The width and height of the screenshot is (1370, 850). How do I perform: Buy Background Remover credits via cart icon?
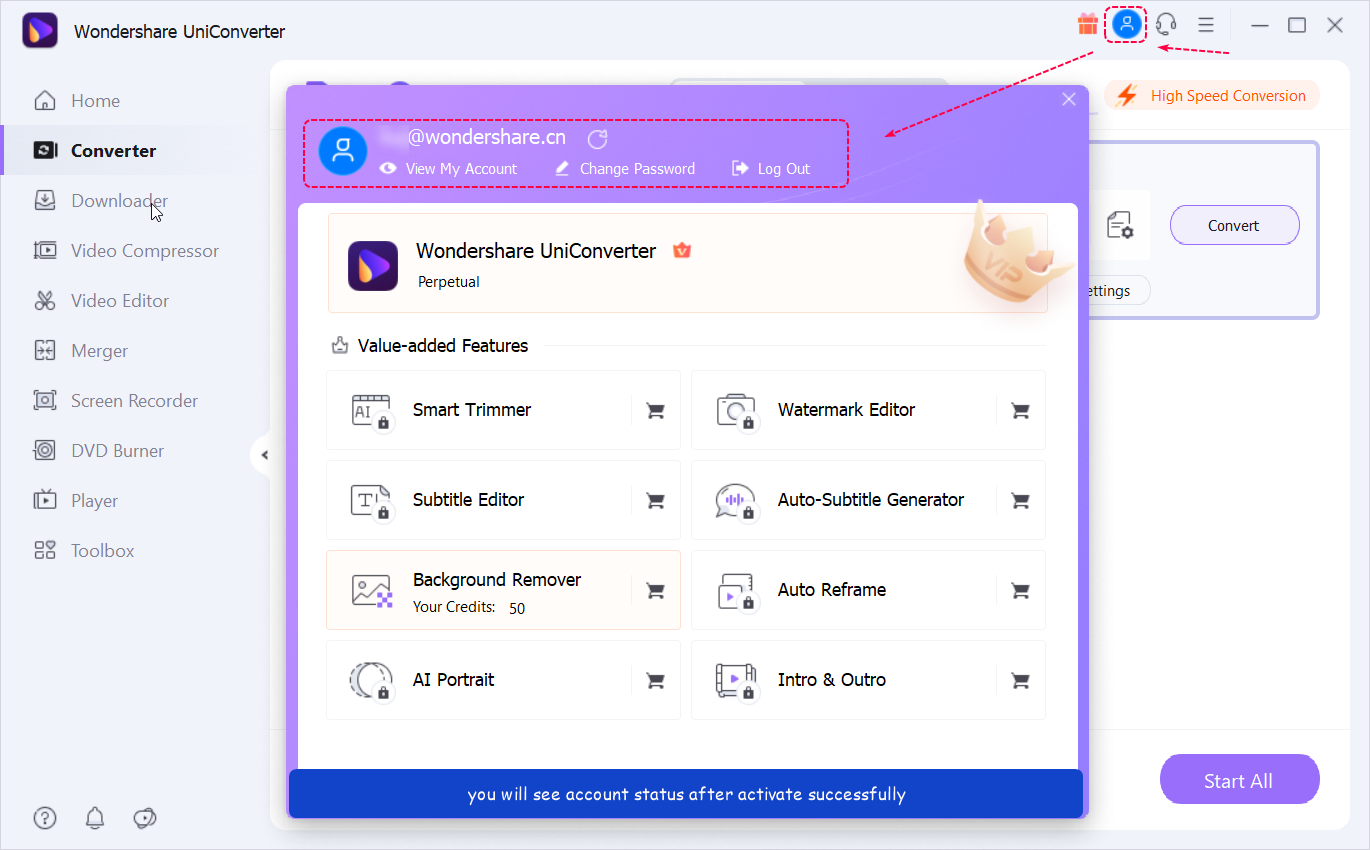[x=656, y=590]
